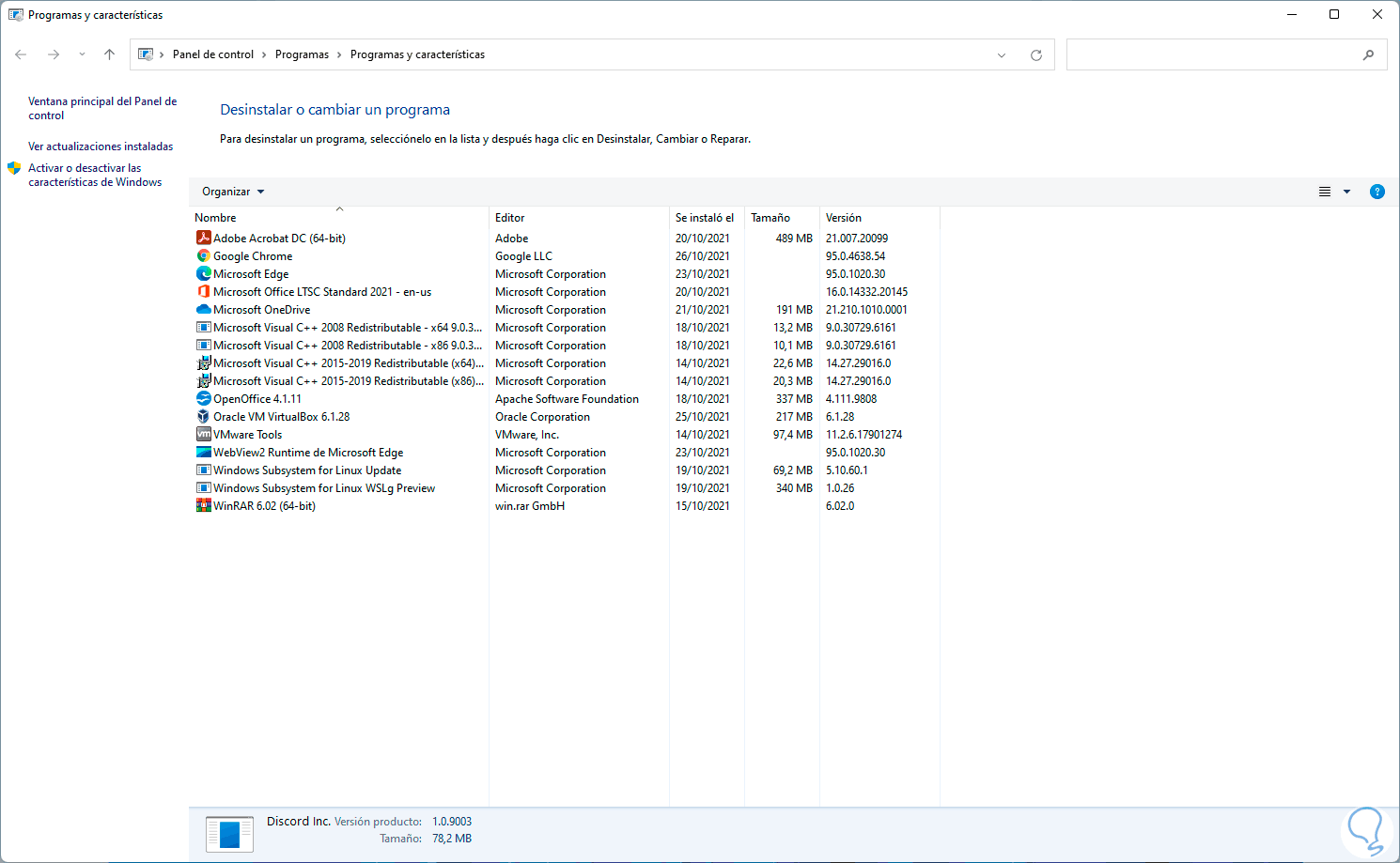Expand the chevron before Panel de control
This screenshot has width=1400, height=863.
pos(162,54)
